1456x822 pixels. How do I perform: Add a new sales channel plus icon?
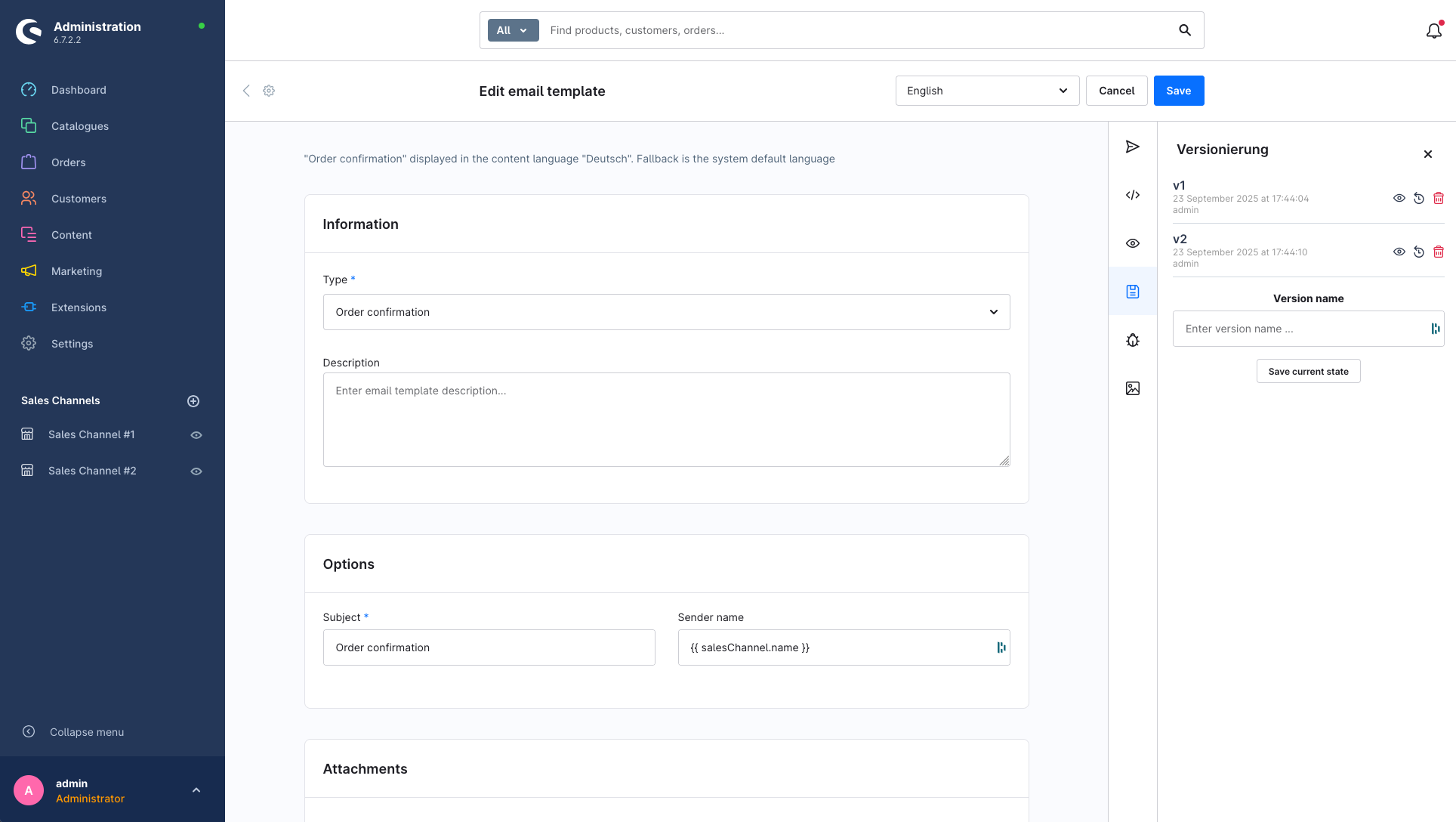pos(193,401)
